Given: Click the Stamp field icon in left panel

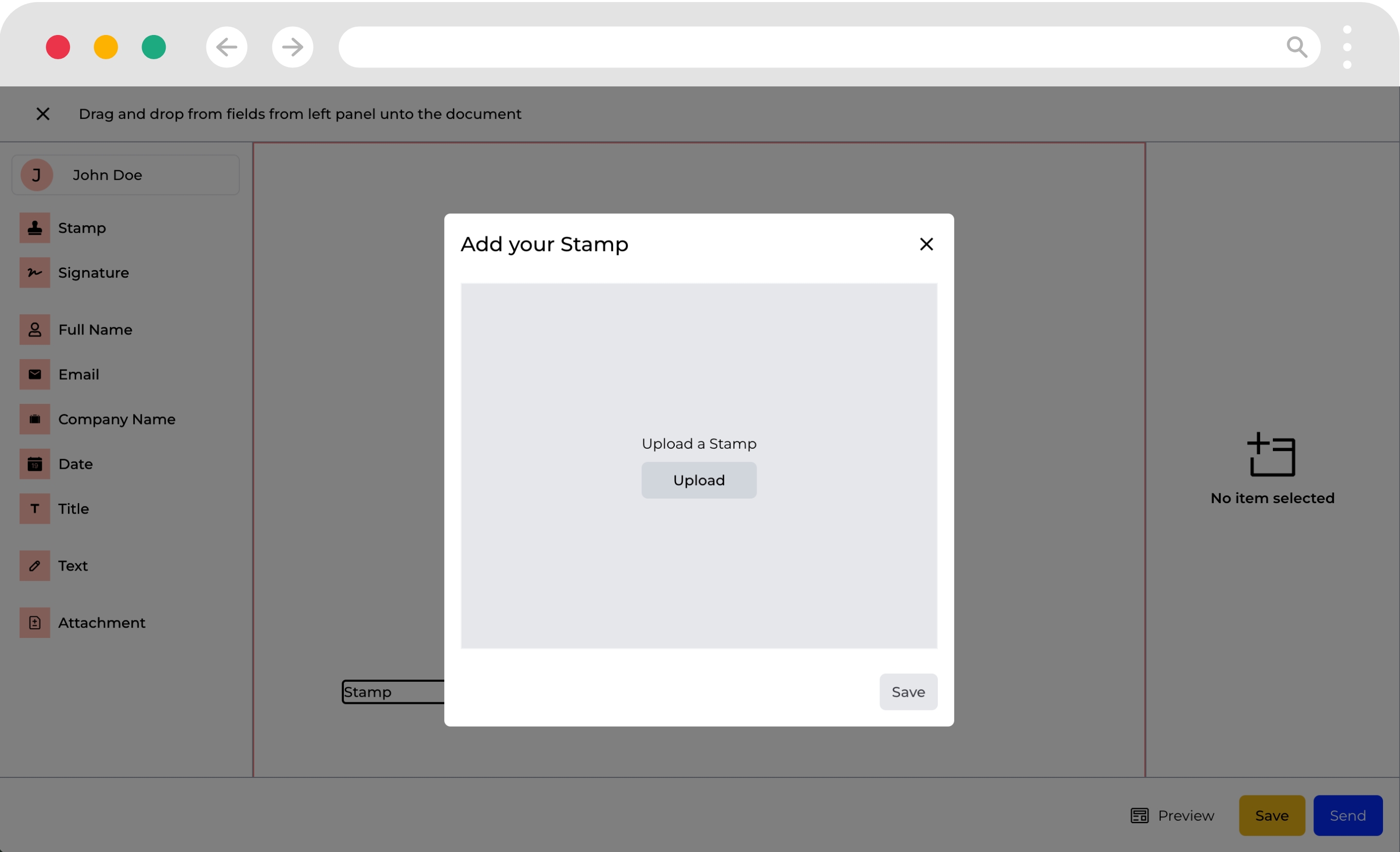Looking at the screenshot, I should click(34, 228).
